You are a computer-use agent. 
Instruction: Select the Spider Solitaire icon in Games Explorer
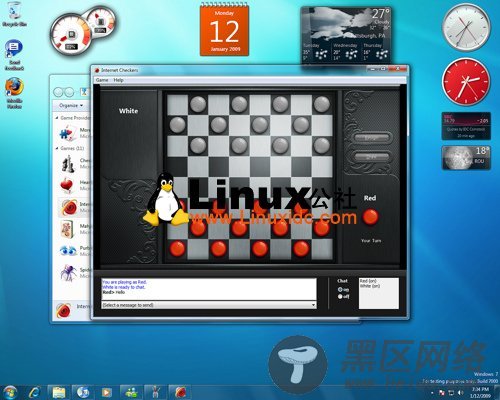click(68, 273)
